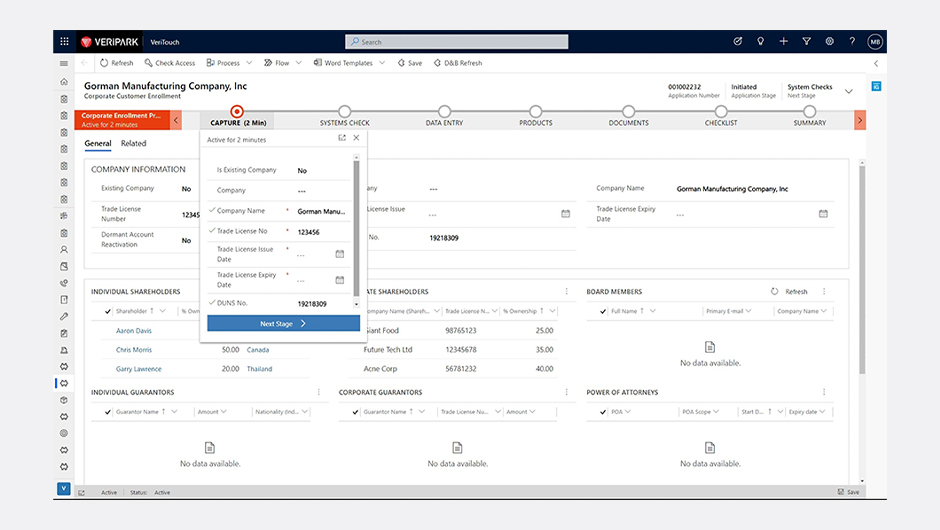Expand the Process dropdown arrow
Image resolution: width=940 pixels, height=530 pixels.
pos(249,63)
